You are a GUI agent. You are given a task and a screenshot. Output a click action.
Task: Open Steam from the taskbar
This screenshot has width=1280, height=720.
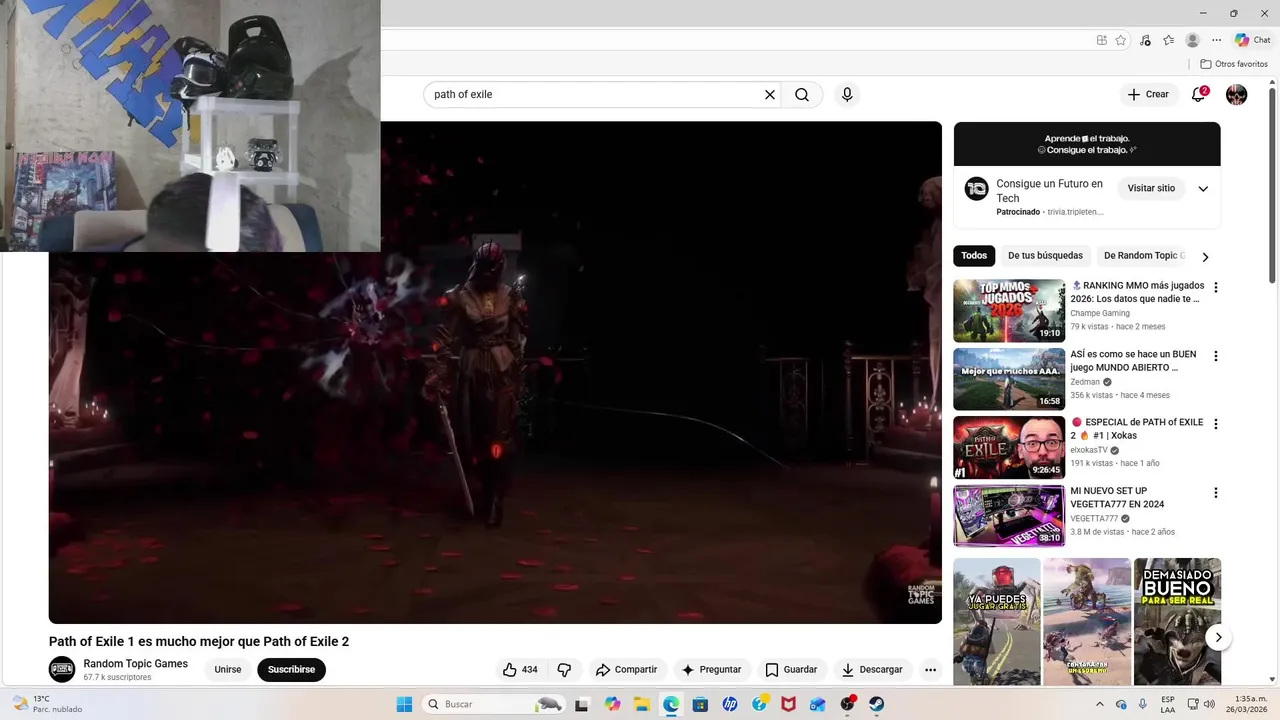point(876,704)
